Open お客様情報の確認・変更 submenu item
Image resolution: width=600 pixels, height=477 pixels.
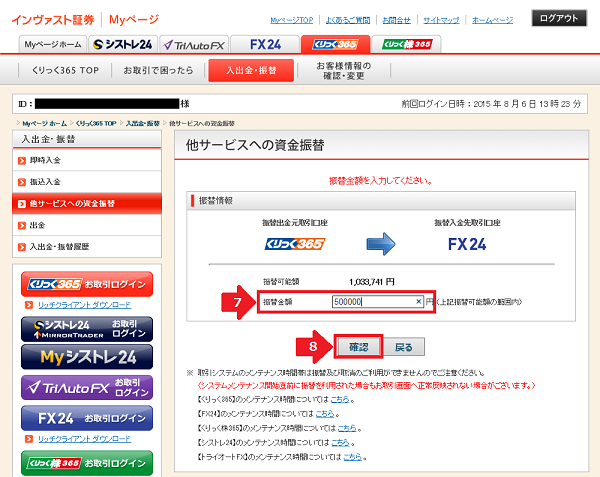tap(344, 70)
